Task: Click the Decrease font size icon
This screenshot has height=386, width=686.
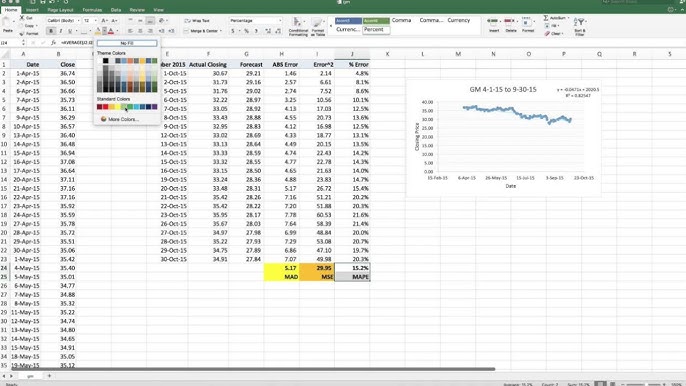Action: point(114,21)
